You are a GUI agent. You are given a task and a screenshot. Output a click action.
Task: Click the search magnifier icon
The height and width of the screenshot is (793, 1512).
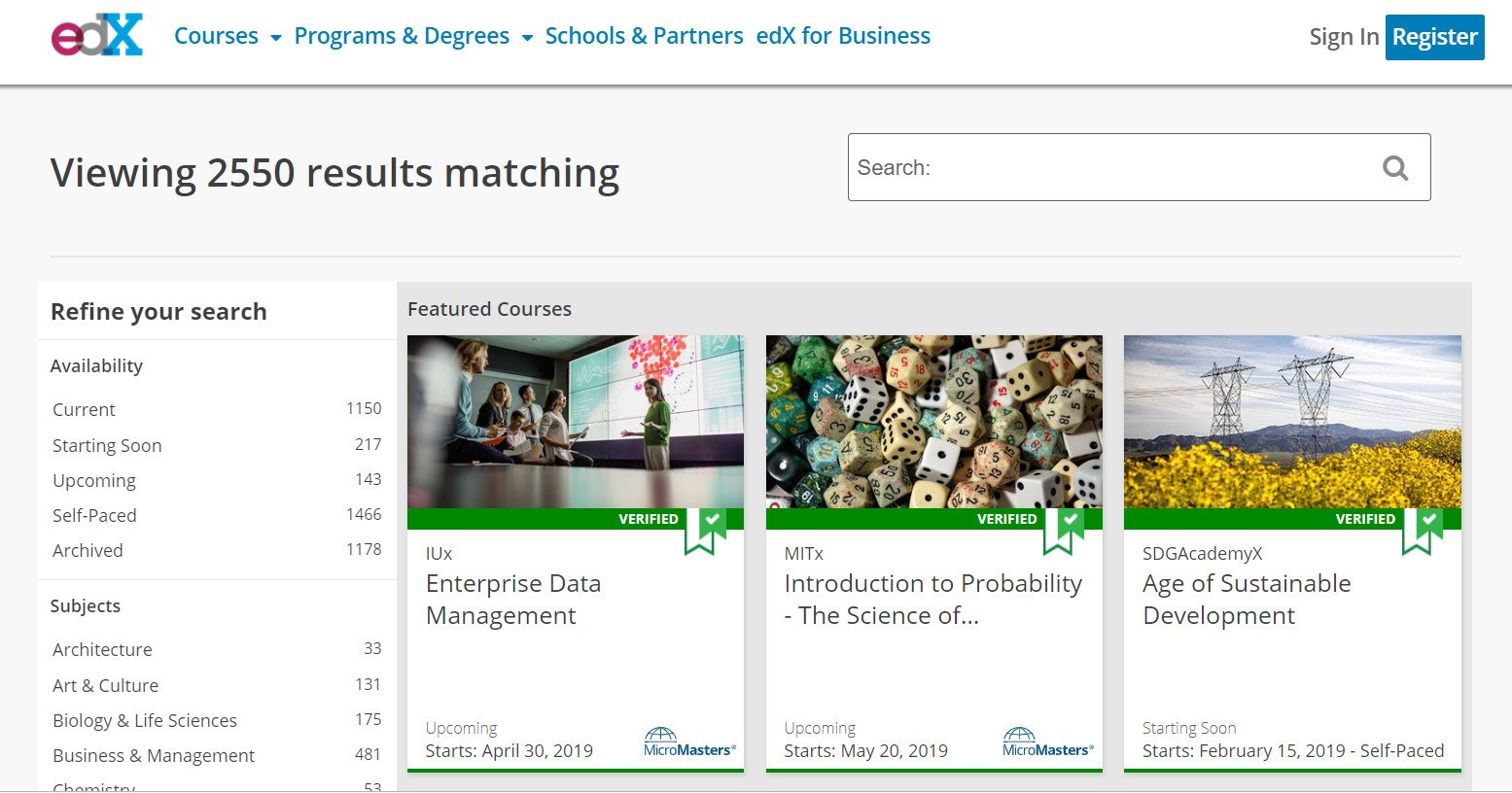tap(1395, 168)
